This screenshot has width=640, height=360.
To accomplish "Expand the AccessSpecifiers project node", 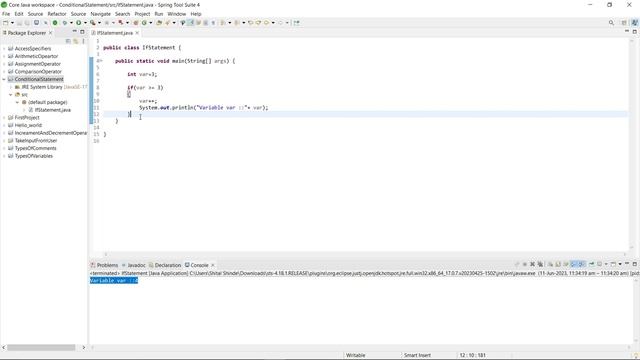I will (x=4, y=49).
